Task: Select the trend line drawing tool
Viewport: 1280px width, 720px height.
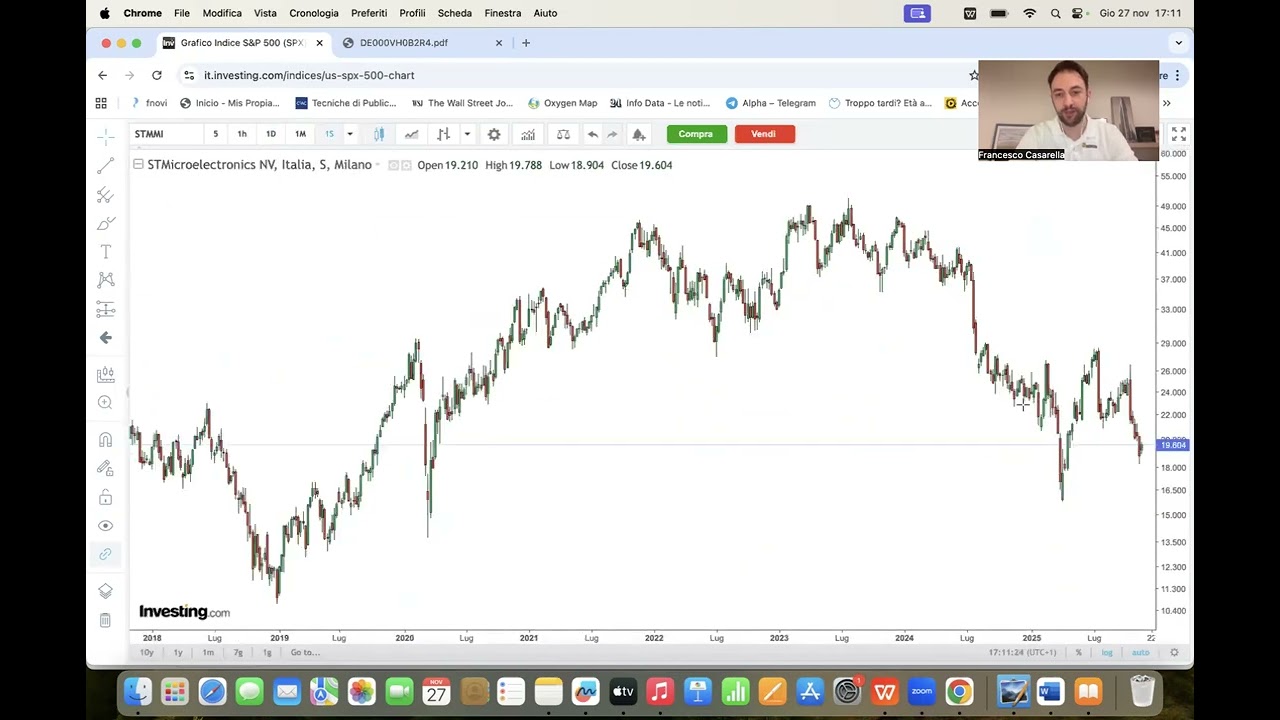Action: click(105, 166)
